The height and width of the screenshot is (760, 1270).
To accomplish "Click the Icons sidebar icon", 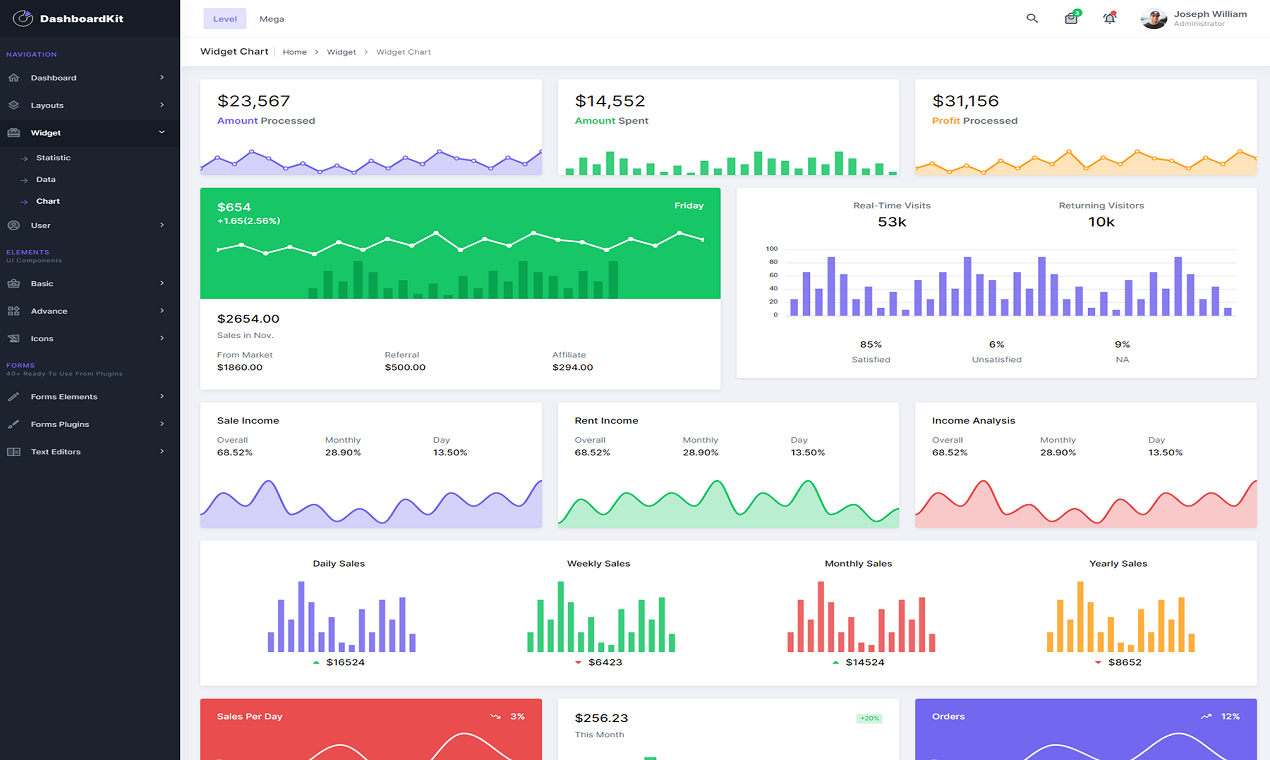I will tap(13, 338).
